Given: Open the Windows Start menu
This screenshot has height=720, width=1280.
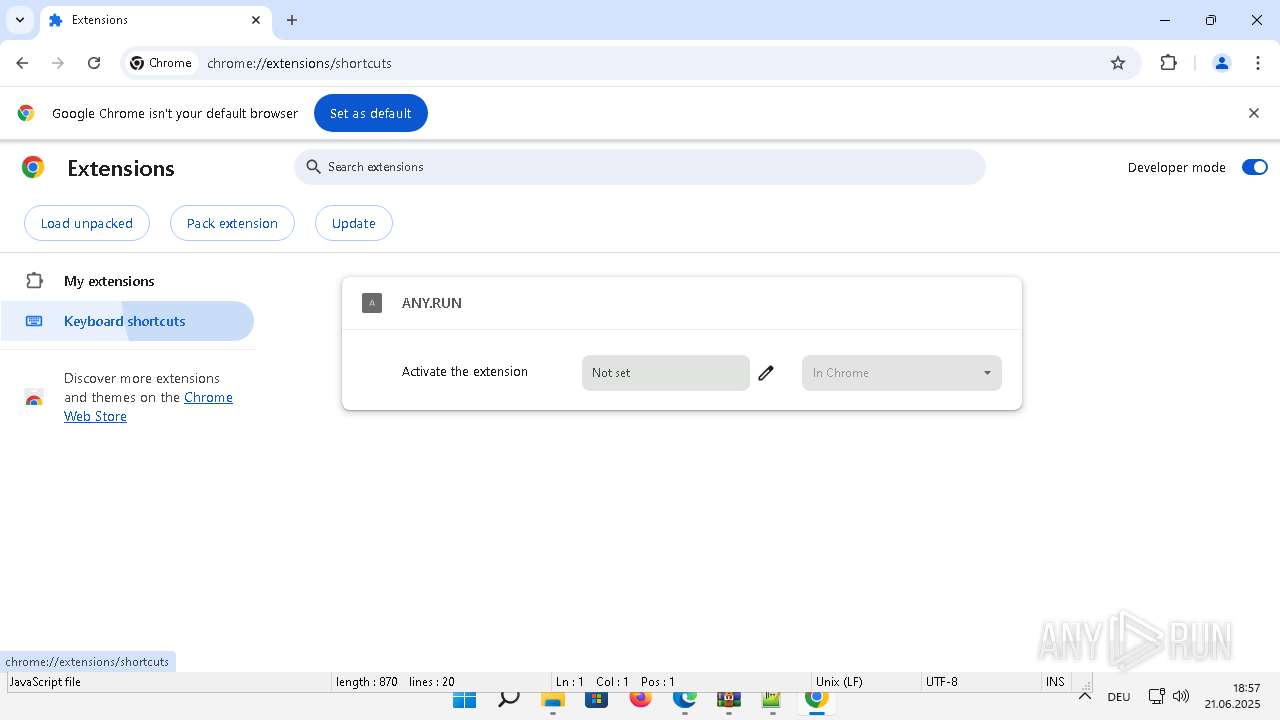Looking at the screenshot, I should click(465, 699).
